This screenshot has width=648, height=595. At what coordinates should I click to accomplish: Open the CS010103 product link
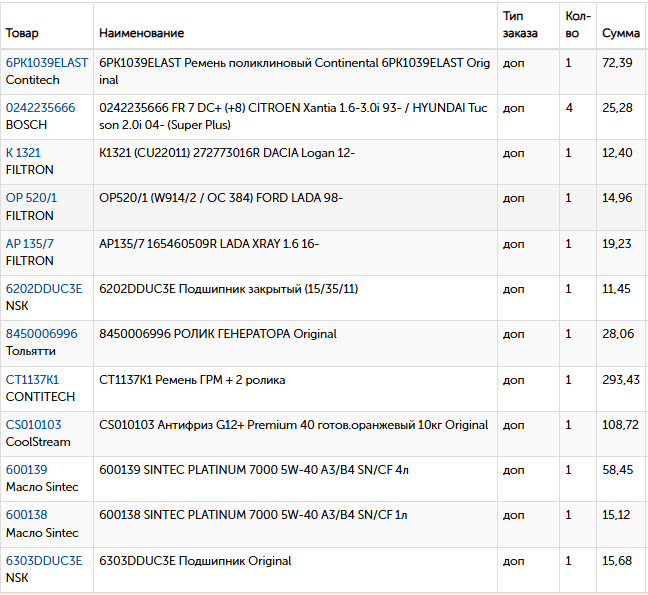tap(33, 425)
